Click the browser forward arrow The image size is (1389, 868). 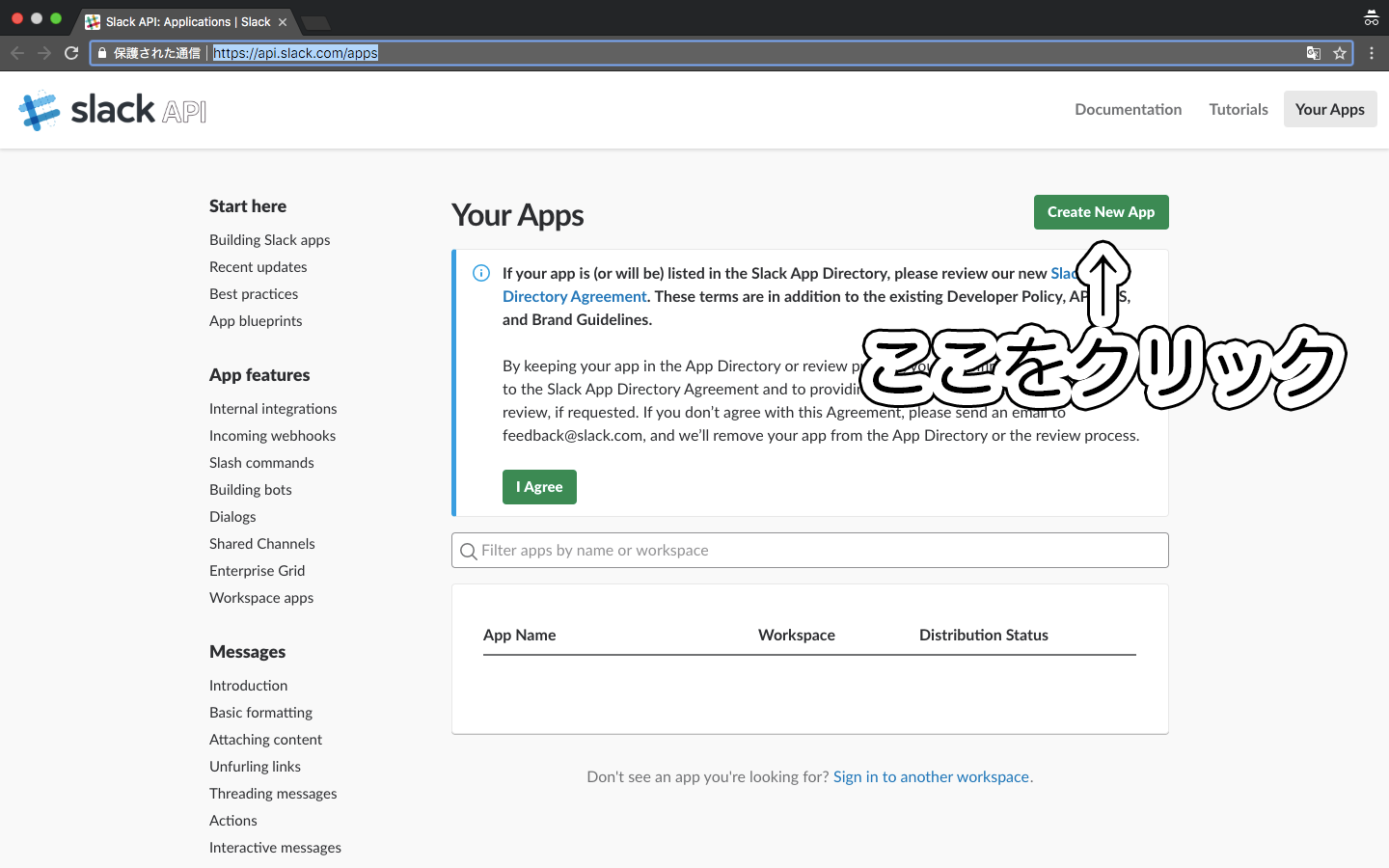pos(44,53)
